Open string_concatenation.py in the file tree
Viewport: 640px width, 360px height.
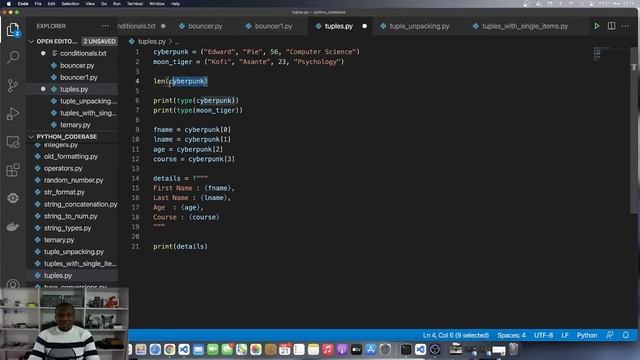pos(80,204)
